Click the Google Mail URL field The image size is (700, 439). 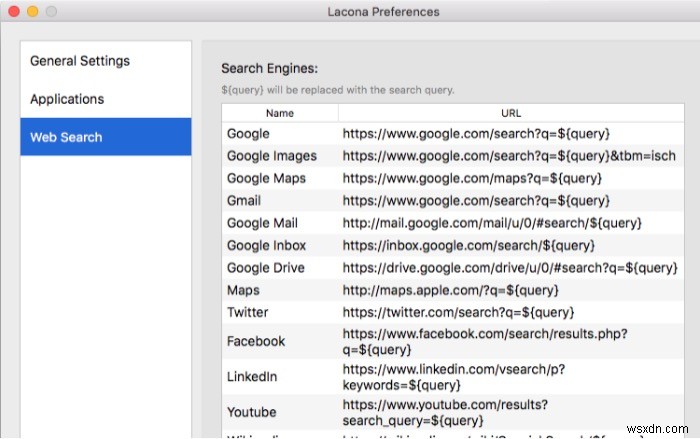point(492,223)
